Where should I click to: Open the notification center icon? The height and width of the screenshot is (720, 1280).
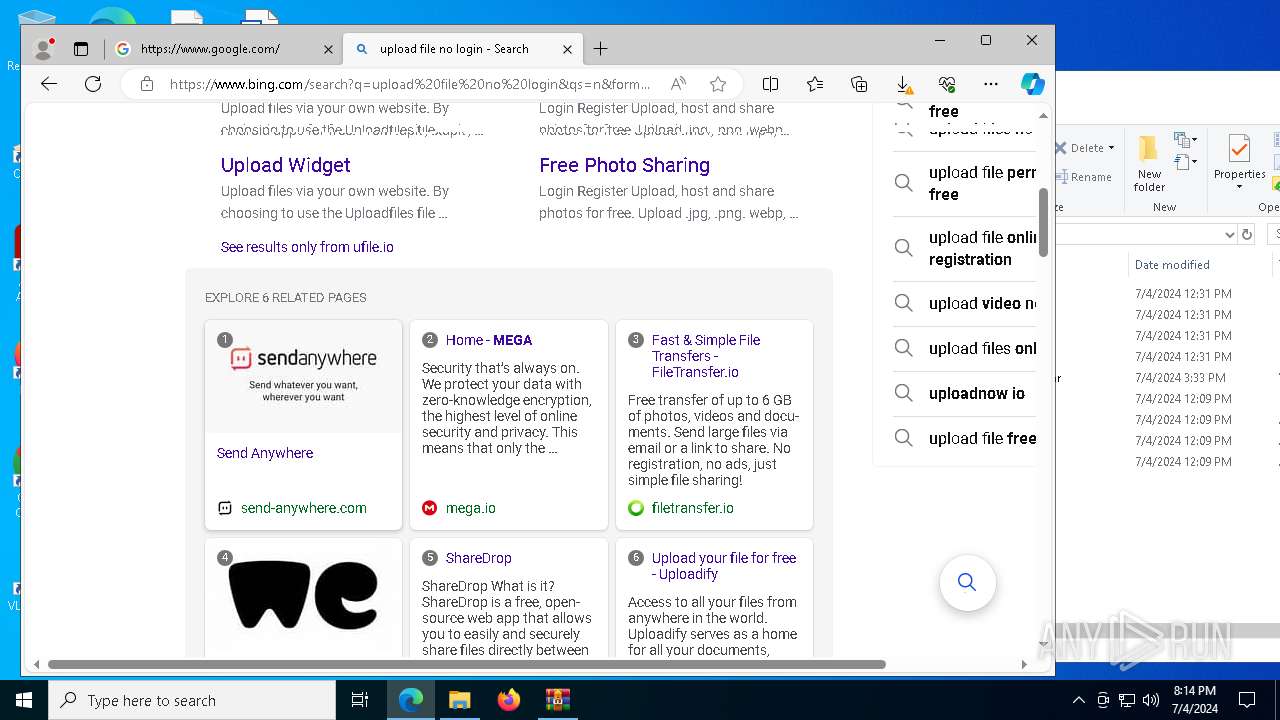click(1247, 700)
